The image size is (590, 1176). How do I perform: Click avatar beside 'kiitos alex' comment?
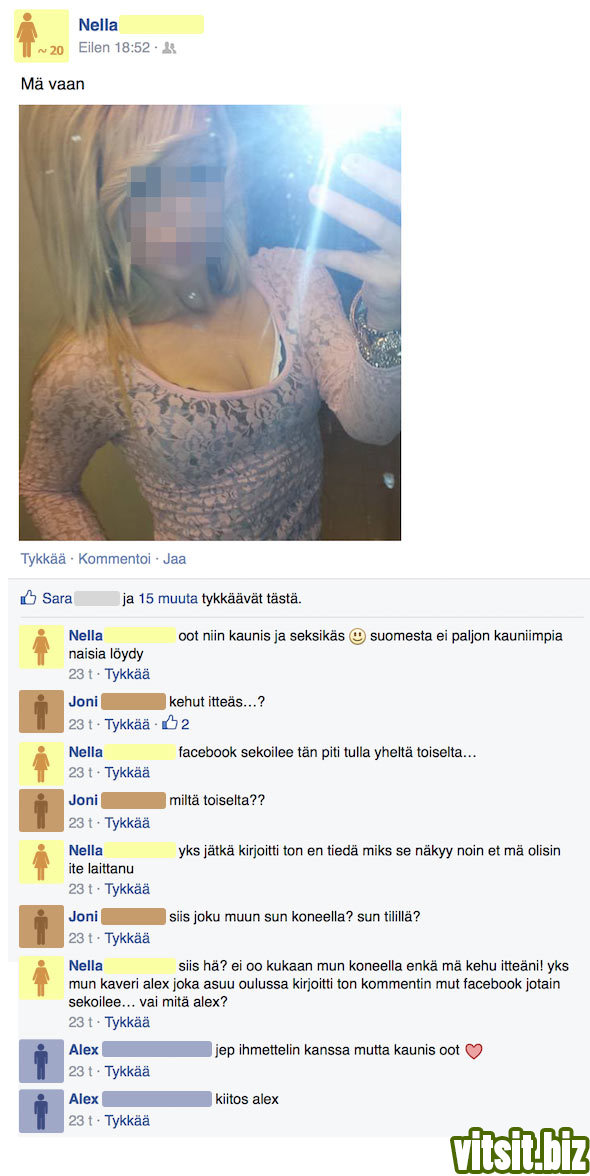tap(41, 1110)
